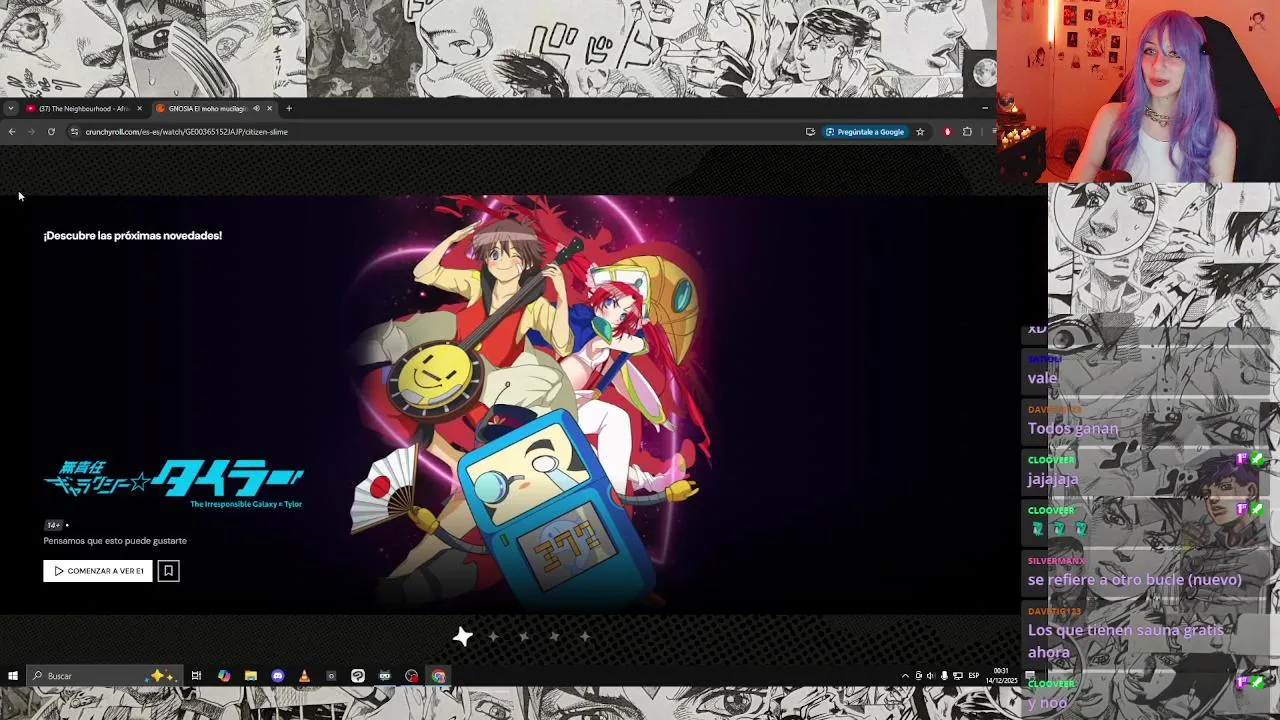Click the streamer webcam overlay
Image resolution: width=1280 pixels, height=720 pixels.
pyautogui.click(x=1138, y=92)
